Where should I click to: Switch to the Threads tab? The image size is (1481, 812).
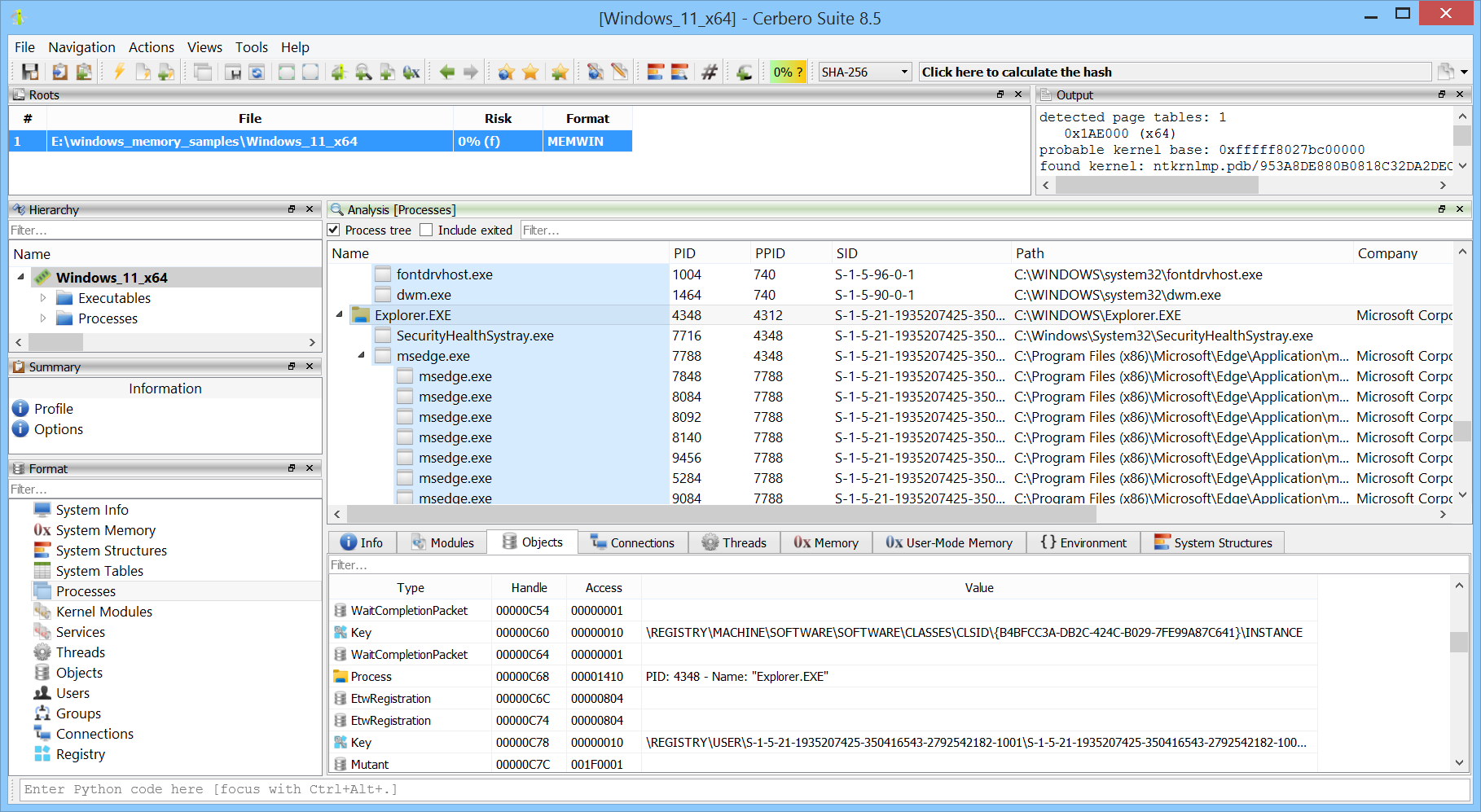pyautogui.click(x=734, y=542)
